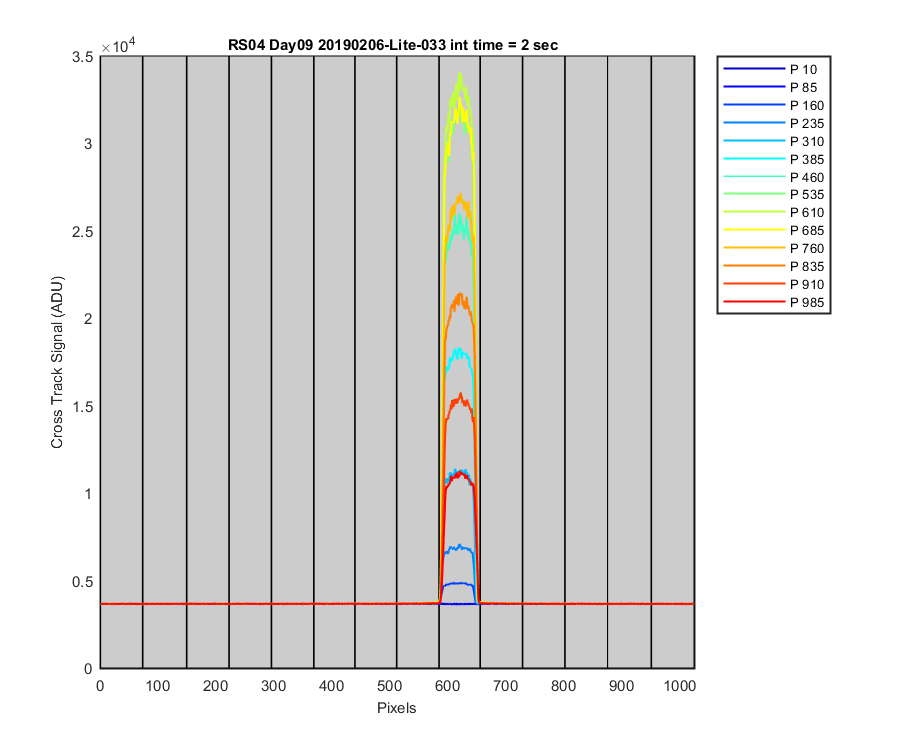Select the orange P 835 legend entry
The height and width of the screenshot is (750, 900).
[774, 266]
